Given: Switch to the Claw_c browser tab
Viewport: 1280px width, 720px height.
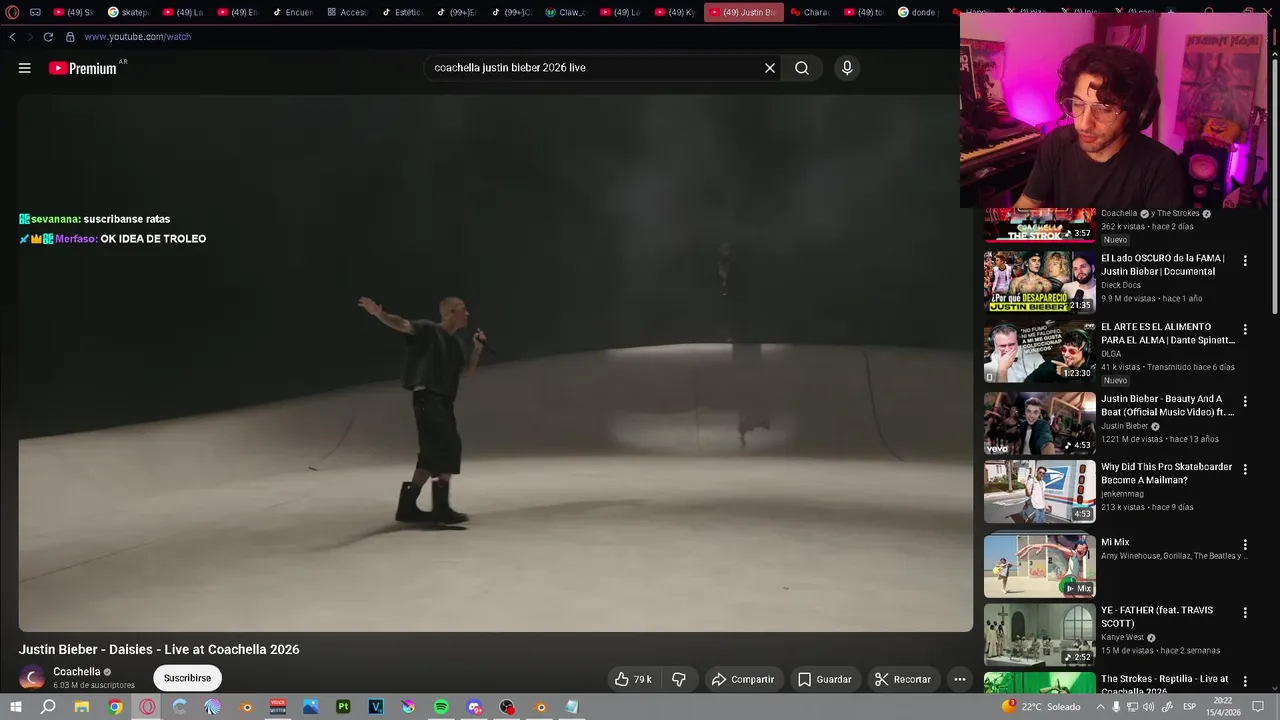Looking at the screenshot, I should point(566,12).
